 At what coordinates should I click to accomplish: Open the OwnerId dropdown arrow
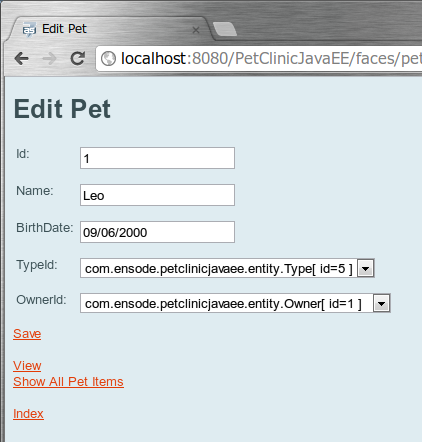pyautogui.click(x=381, y=303)
